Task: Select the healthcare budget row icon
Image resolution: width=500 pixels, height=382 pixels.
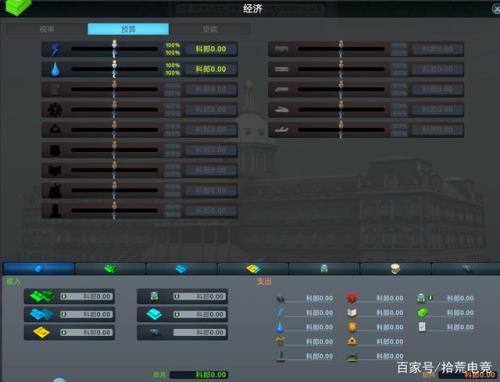Action: (x=55, y=110)
